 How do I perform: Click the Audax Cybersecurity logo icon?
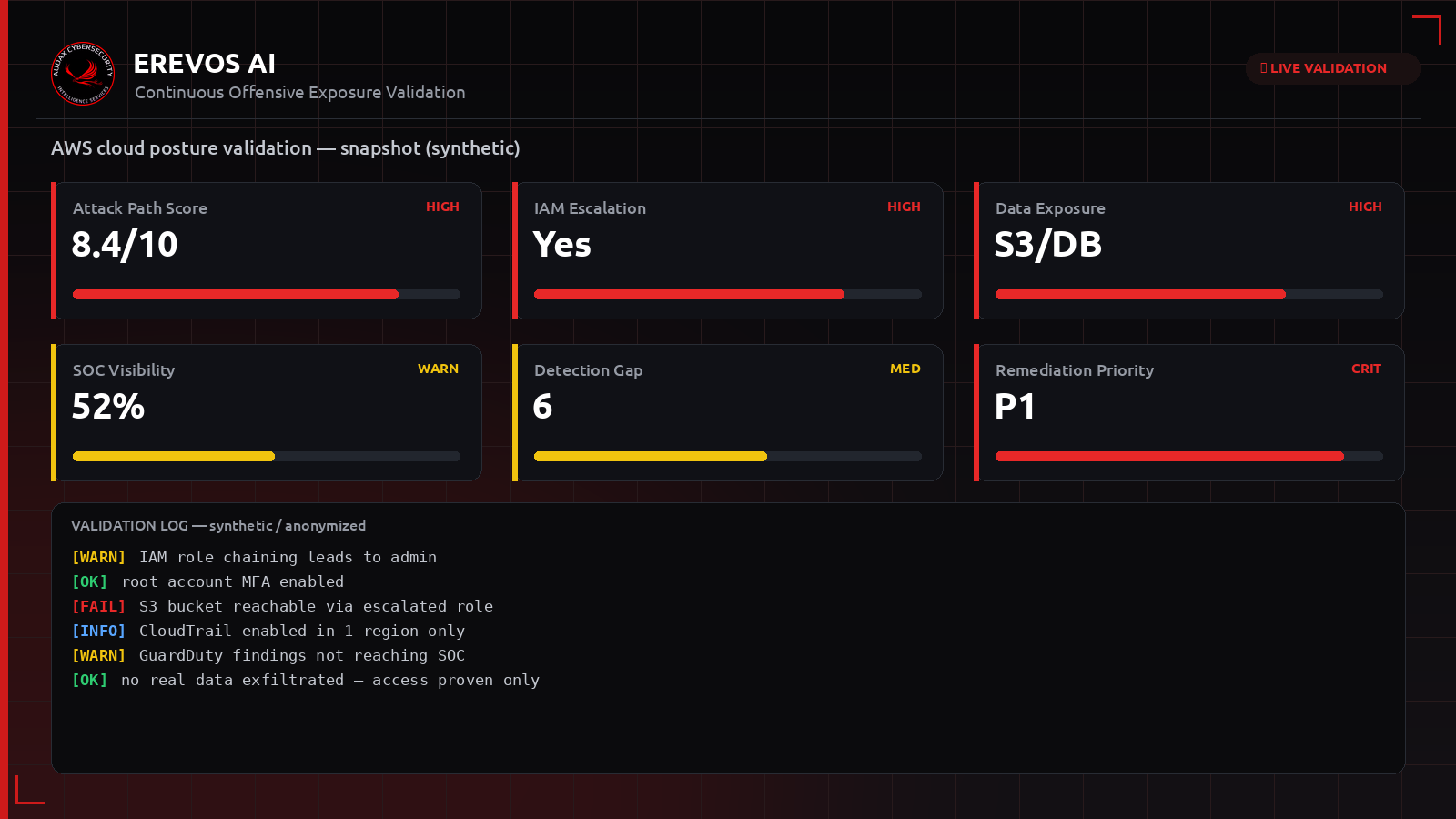(83, 73)
